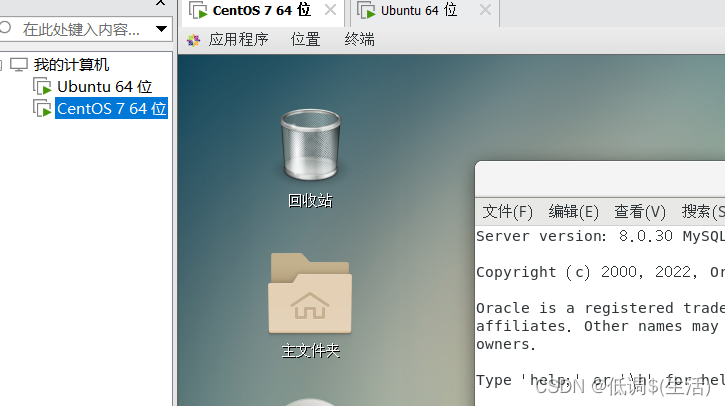The height and width of the screenshot is (406, 725).
Task: Switch to the Ubuntu 64 位 tab
Action: click(x=419, y=10)
